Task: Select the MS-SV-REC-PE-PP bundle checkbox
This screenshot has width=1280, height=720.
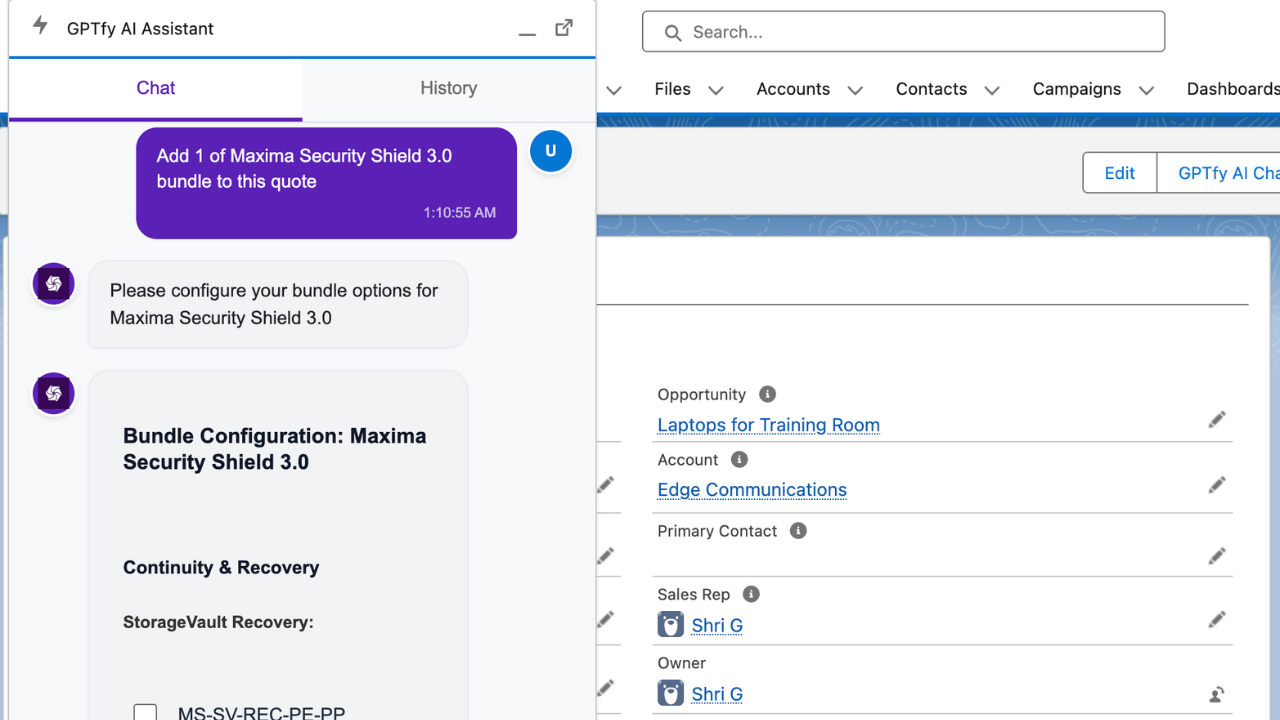Action: pos(145,712)
